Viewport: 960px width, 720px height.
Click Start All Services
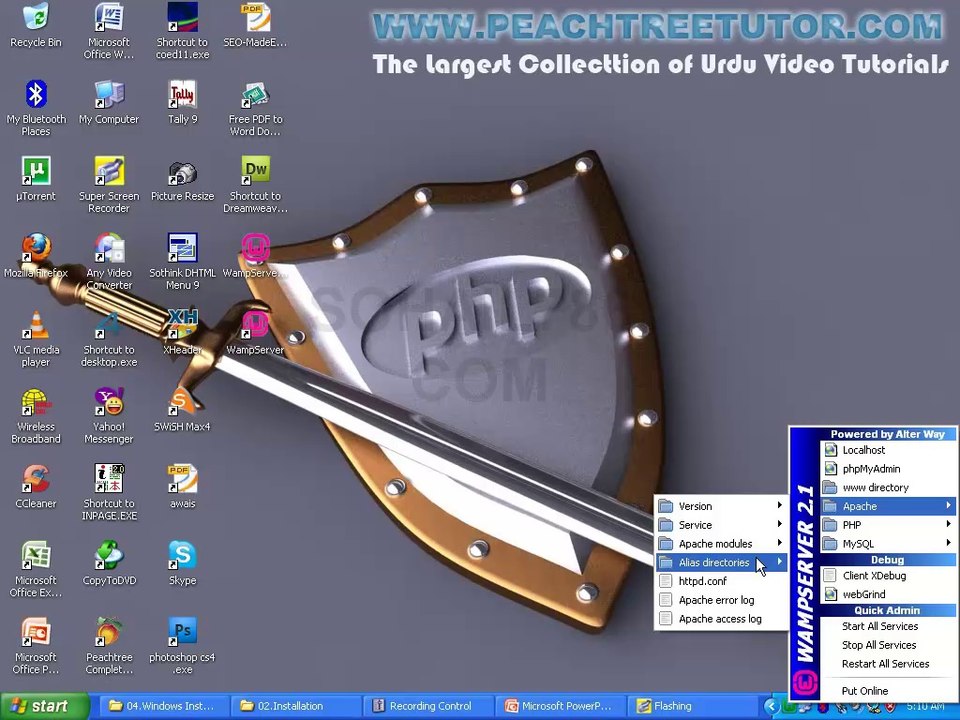point(888,626)
